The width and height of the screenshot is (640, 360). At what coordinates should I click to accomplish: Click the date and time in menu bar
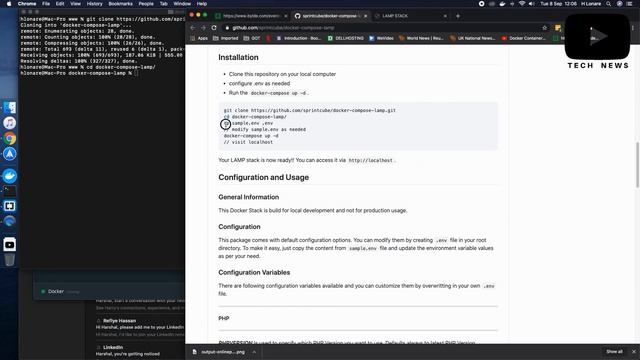click(558, 4)
